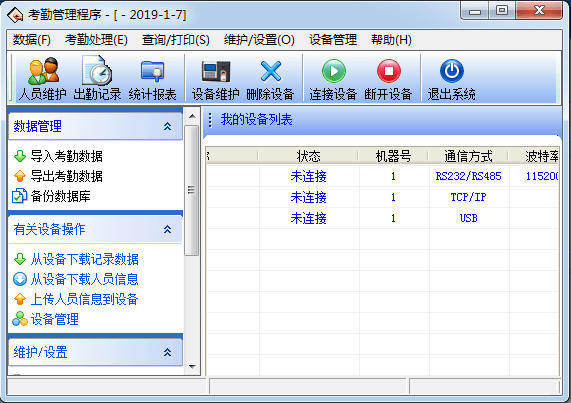Maximize the 考勤管理程序 window
Image resolution: width=571 pixels, height=403 pixels.
tap(502, 11)
